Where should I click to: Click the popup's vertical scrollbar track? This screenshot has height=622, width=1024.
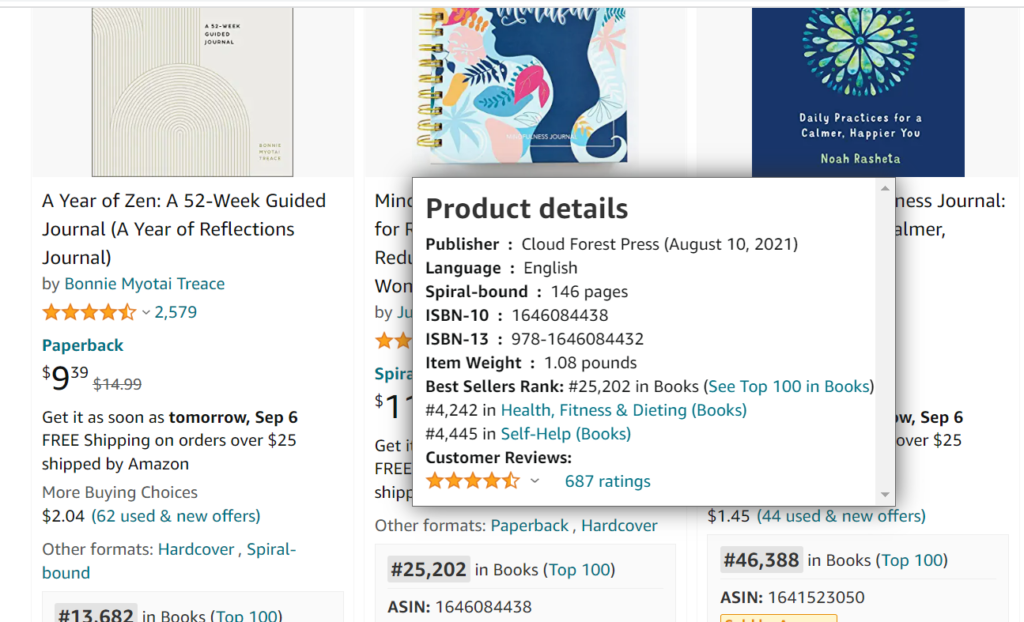[x=885, y=341]
